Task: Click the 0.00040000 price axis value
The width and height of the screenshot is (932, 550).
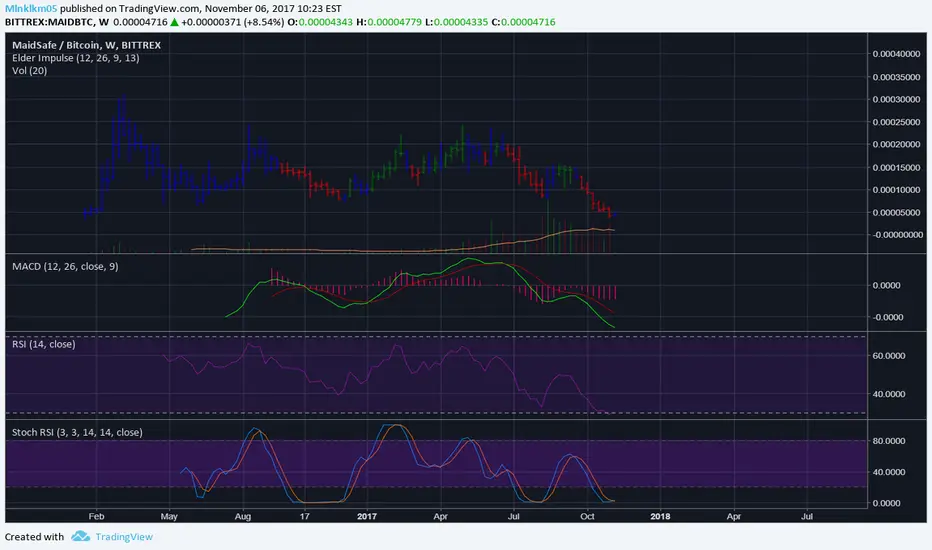Action: (896, 54)
